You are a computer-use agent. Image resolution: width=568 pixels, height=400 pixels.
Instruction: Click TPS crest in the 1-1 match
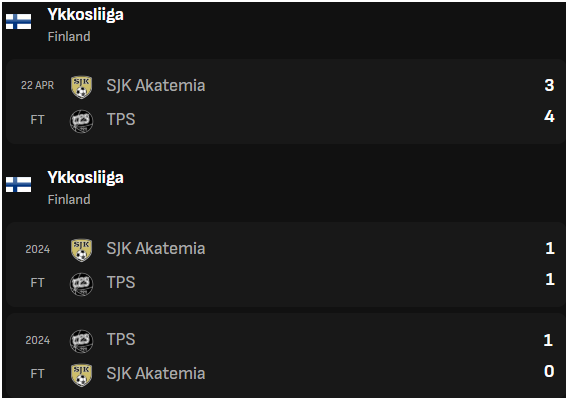pos(82,284)
